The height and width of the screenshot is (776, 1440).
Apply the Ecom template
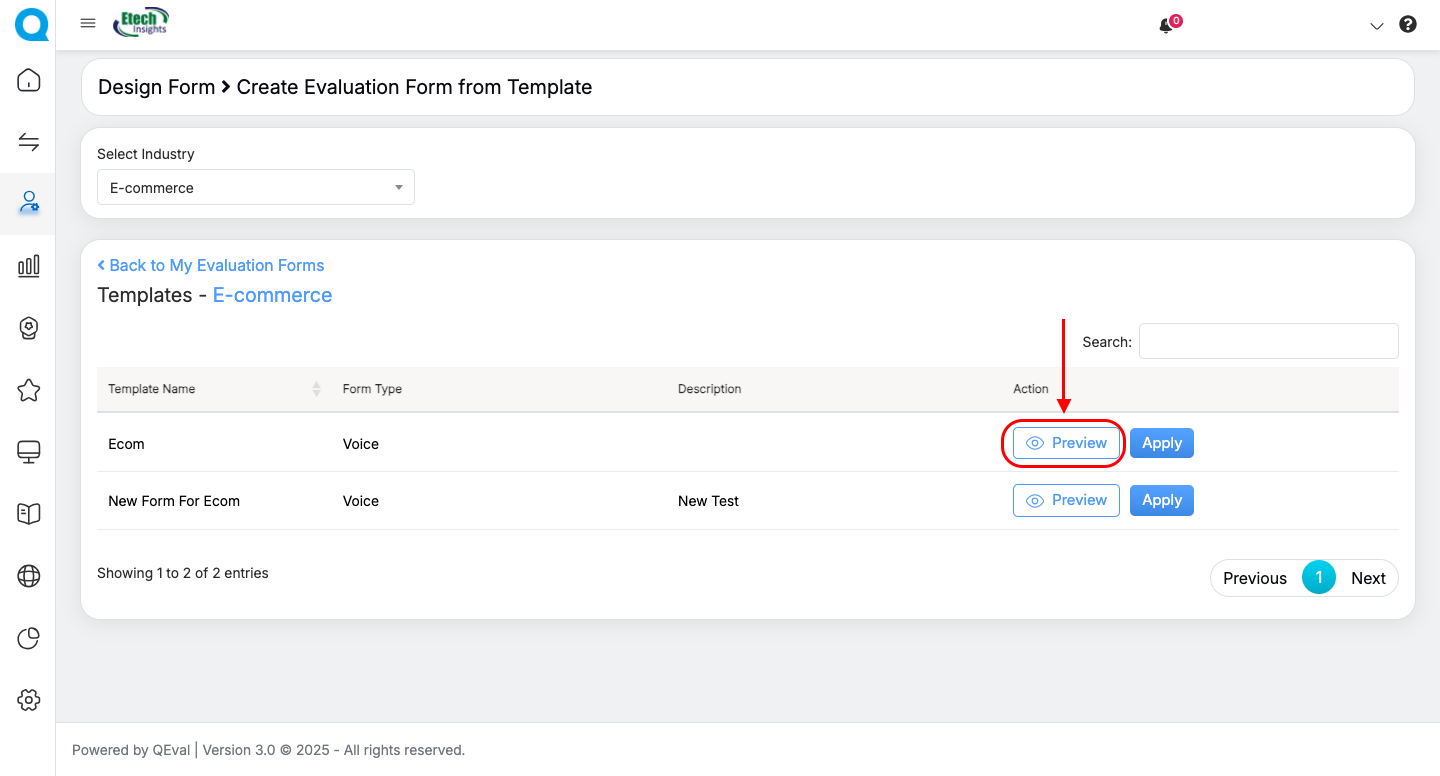click(1161, 443)
